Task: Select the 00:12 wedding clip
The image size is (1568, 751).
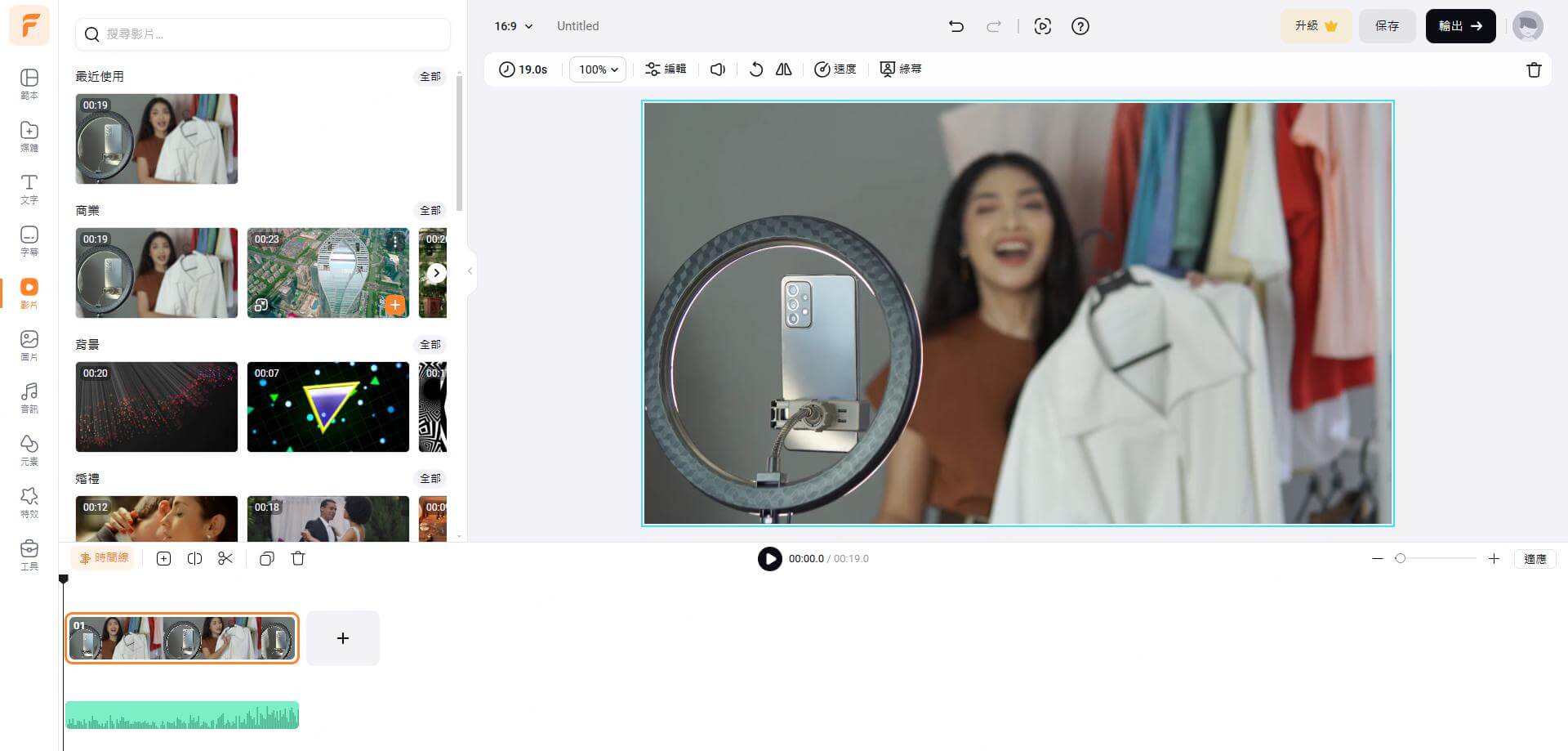Action: (x=157, y=519)
